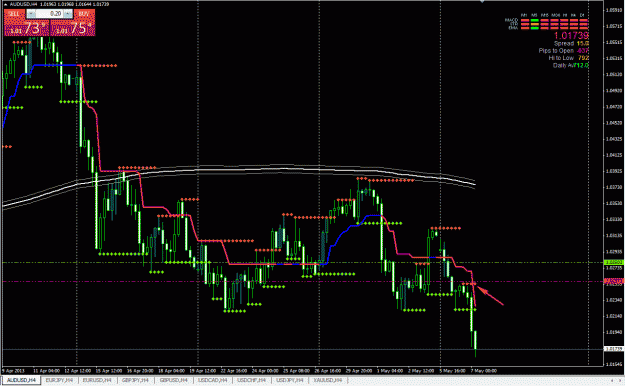This screenshot has height=386, width=625.
Task: Select the GBPUSD,H4 chart tab
Action: [174, 380]
